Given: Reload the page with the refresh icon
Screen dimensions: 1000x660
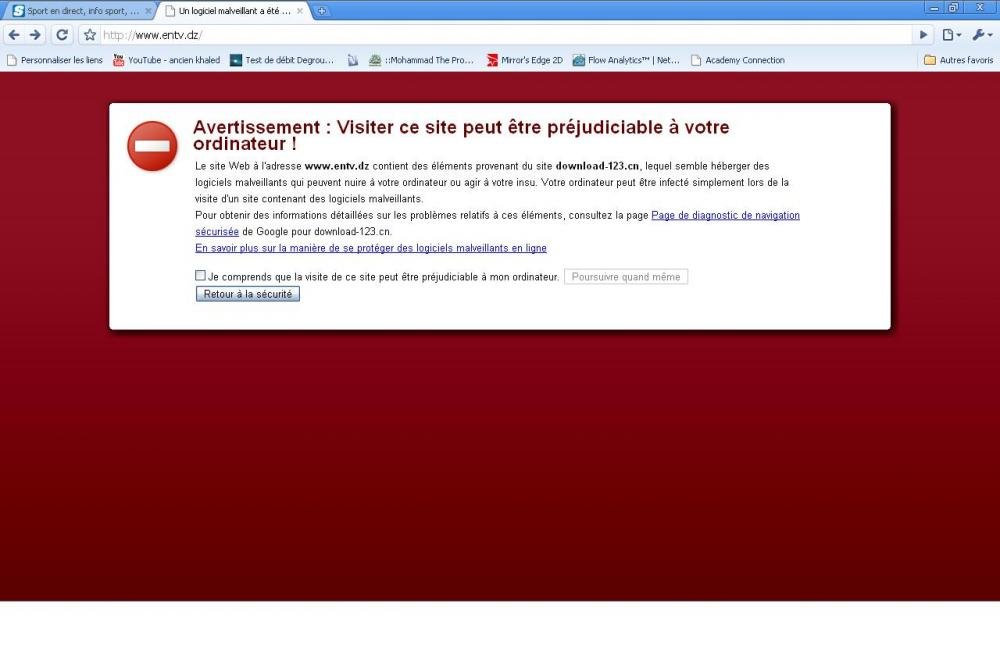Looking at the screenshot, I should point(62,35).
